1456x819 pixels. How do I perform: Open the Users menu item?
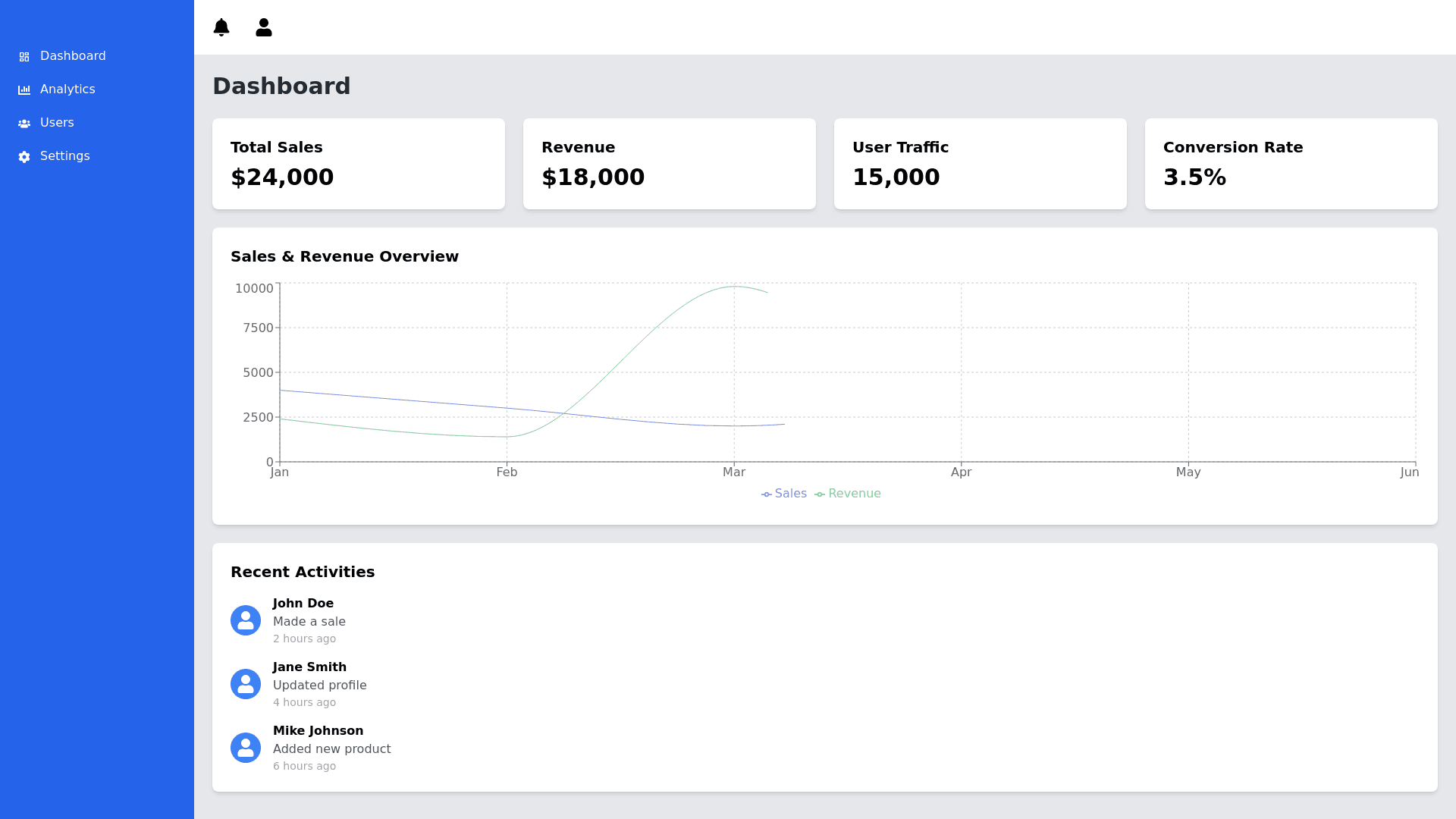click(x=57, y=123)
